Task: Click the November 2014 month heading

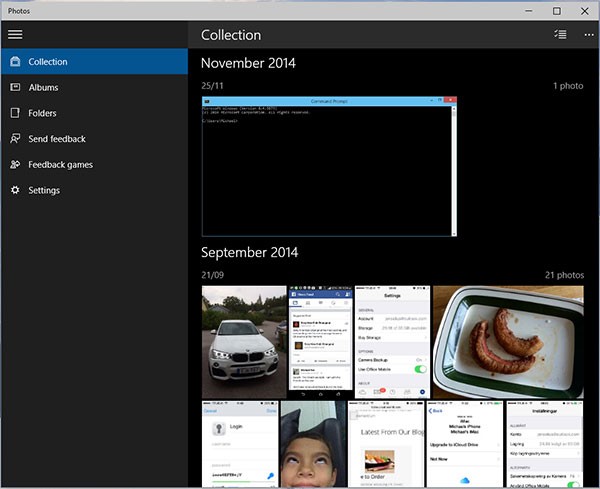Action: click(248, 63)
